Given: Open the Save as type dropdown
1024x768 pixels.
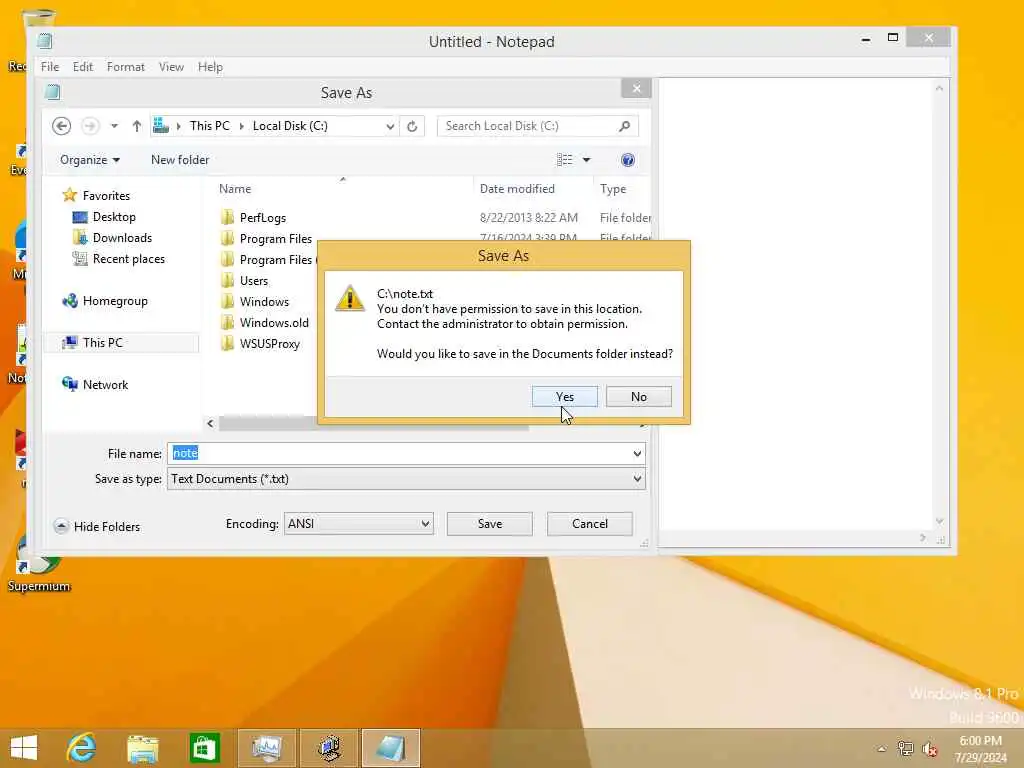Looking at the screenshot, I should (x=406, y=479).
